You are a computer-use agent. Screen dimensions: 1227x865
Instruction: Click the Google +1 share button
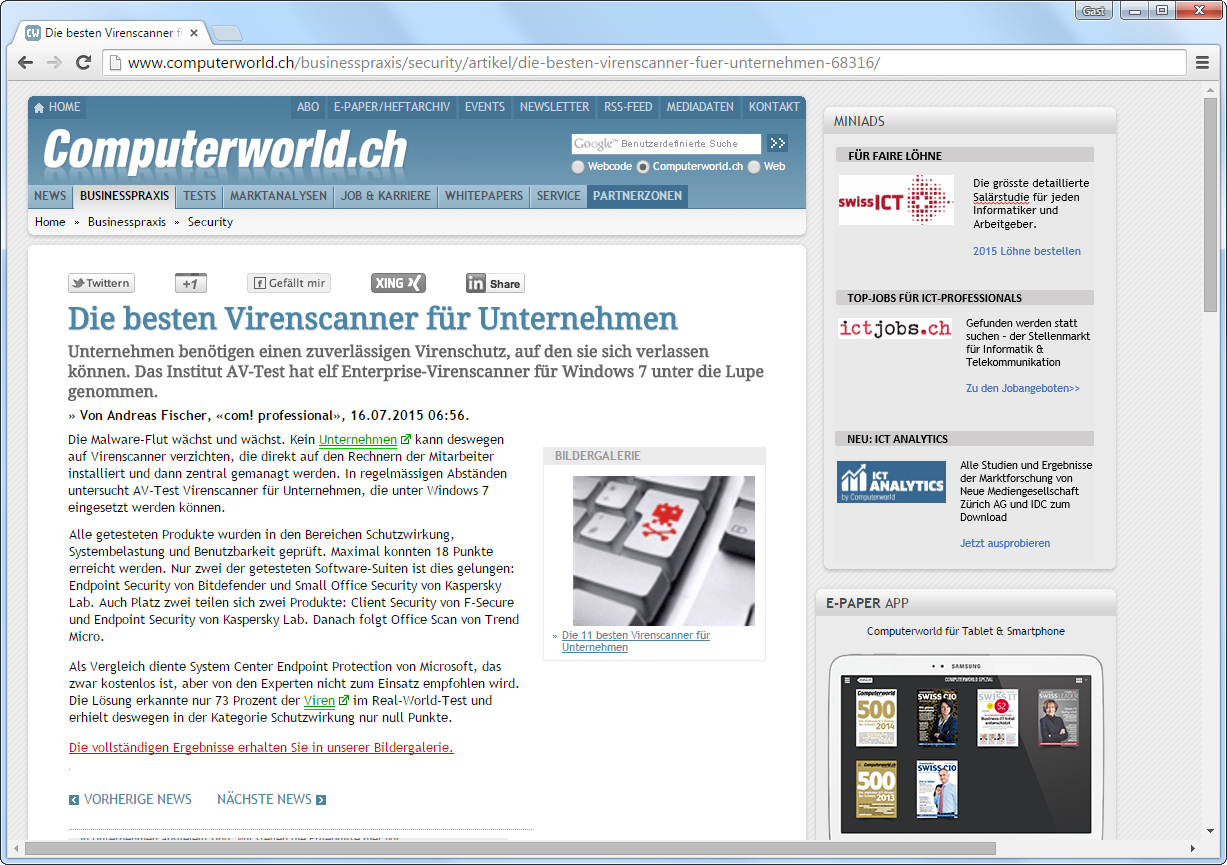(x=190, y=283)
